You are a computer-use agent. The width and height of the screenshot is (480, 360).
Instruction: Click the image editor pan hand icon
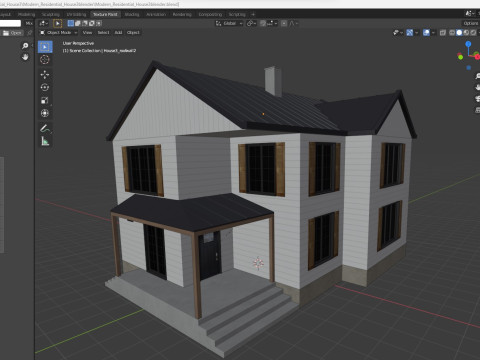pyautogui.click(x=25, y=57)
